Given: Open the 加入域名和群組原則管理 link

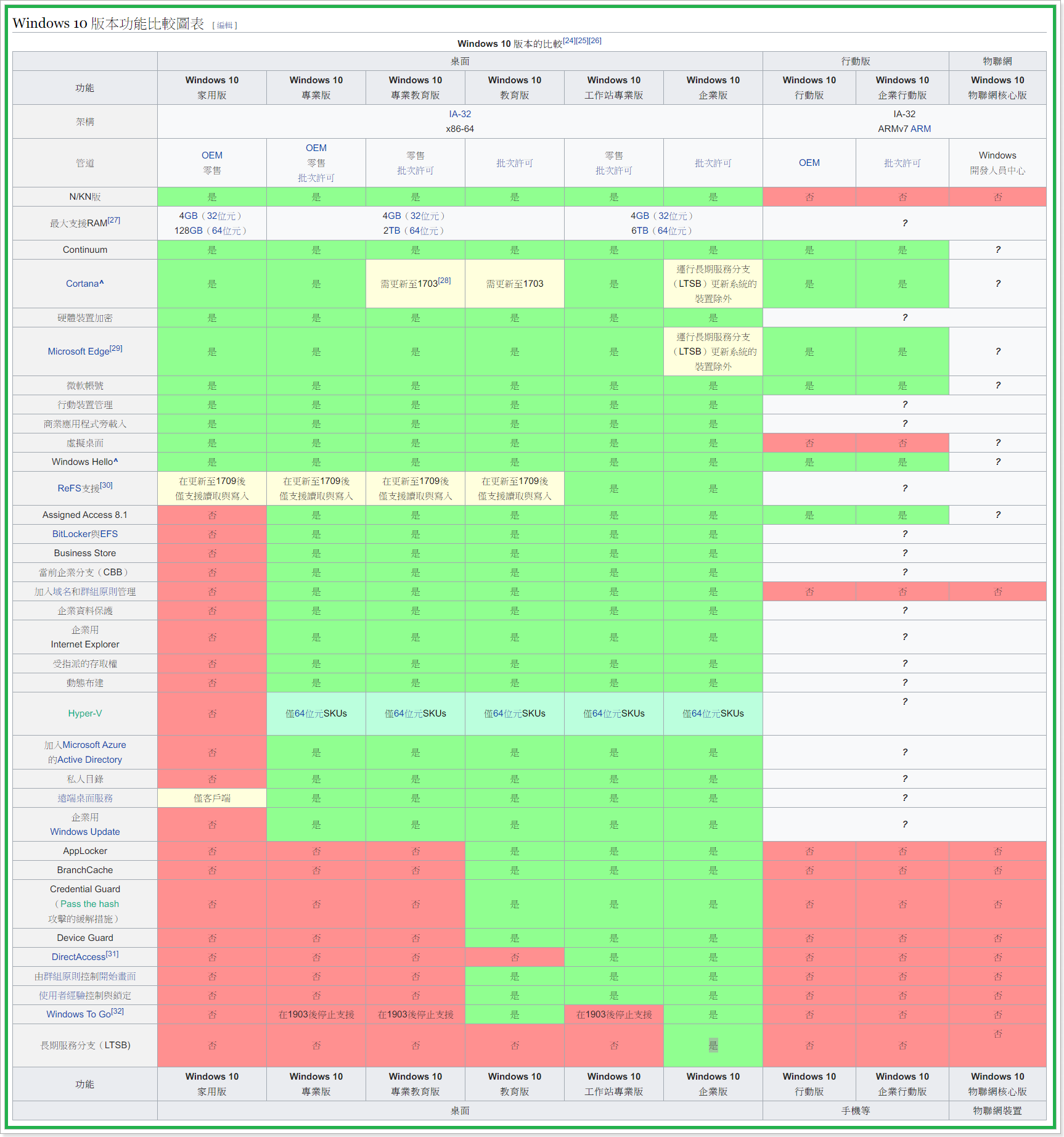Looking at the screenshot, I should 85,591.
